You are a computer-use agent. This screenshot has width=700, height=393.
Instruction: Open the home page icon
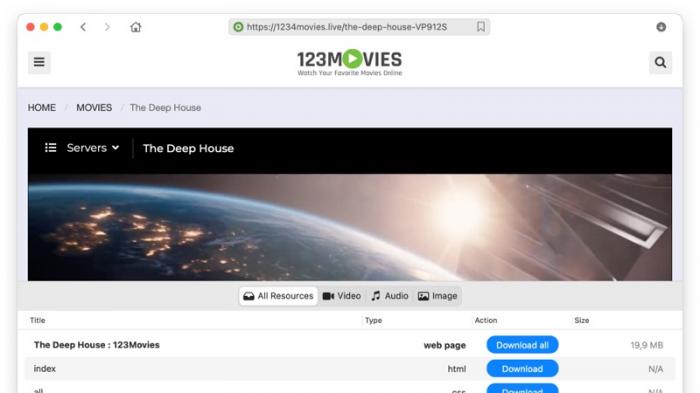click(x=136, y=27)
